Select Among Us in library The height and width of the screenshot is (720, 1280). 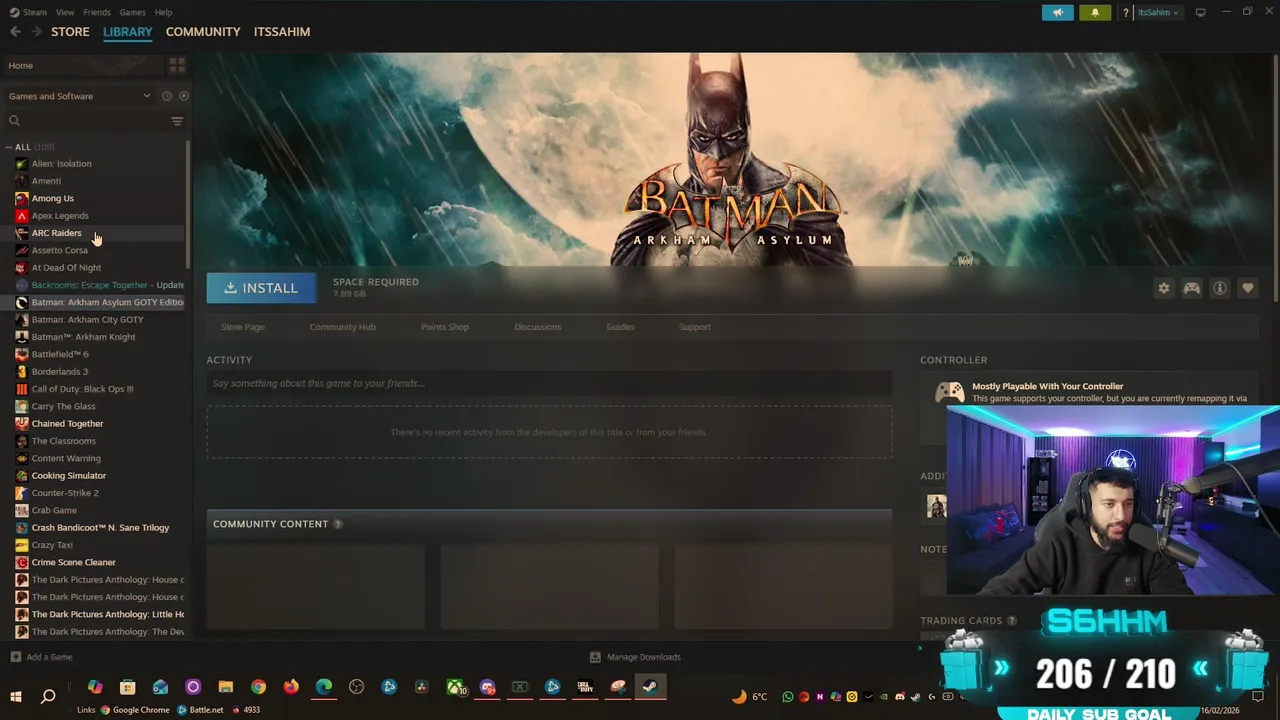(x=52, y=198)
